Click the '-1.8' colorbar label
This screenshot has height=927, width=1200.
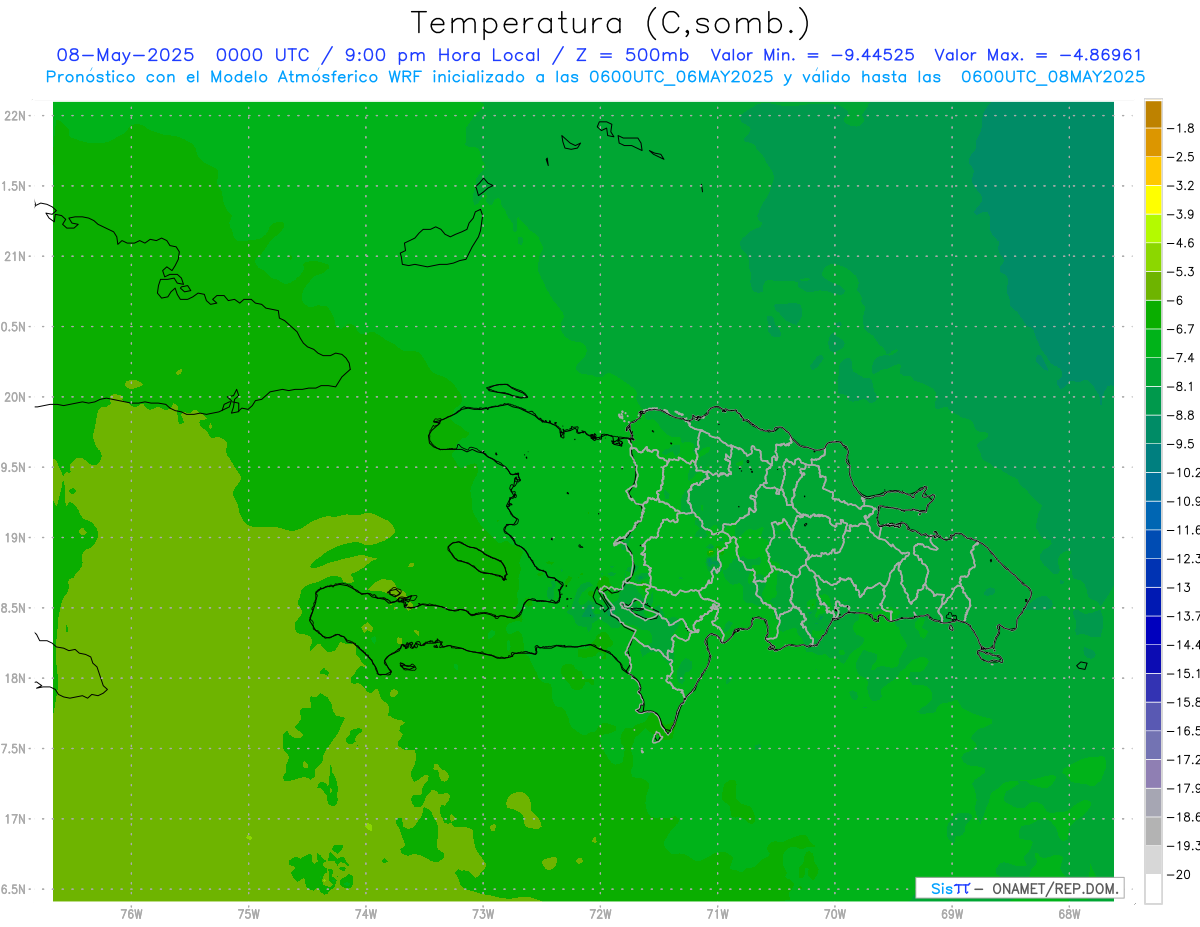coord(1182,128)
